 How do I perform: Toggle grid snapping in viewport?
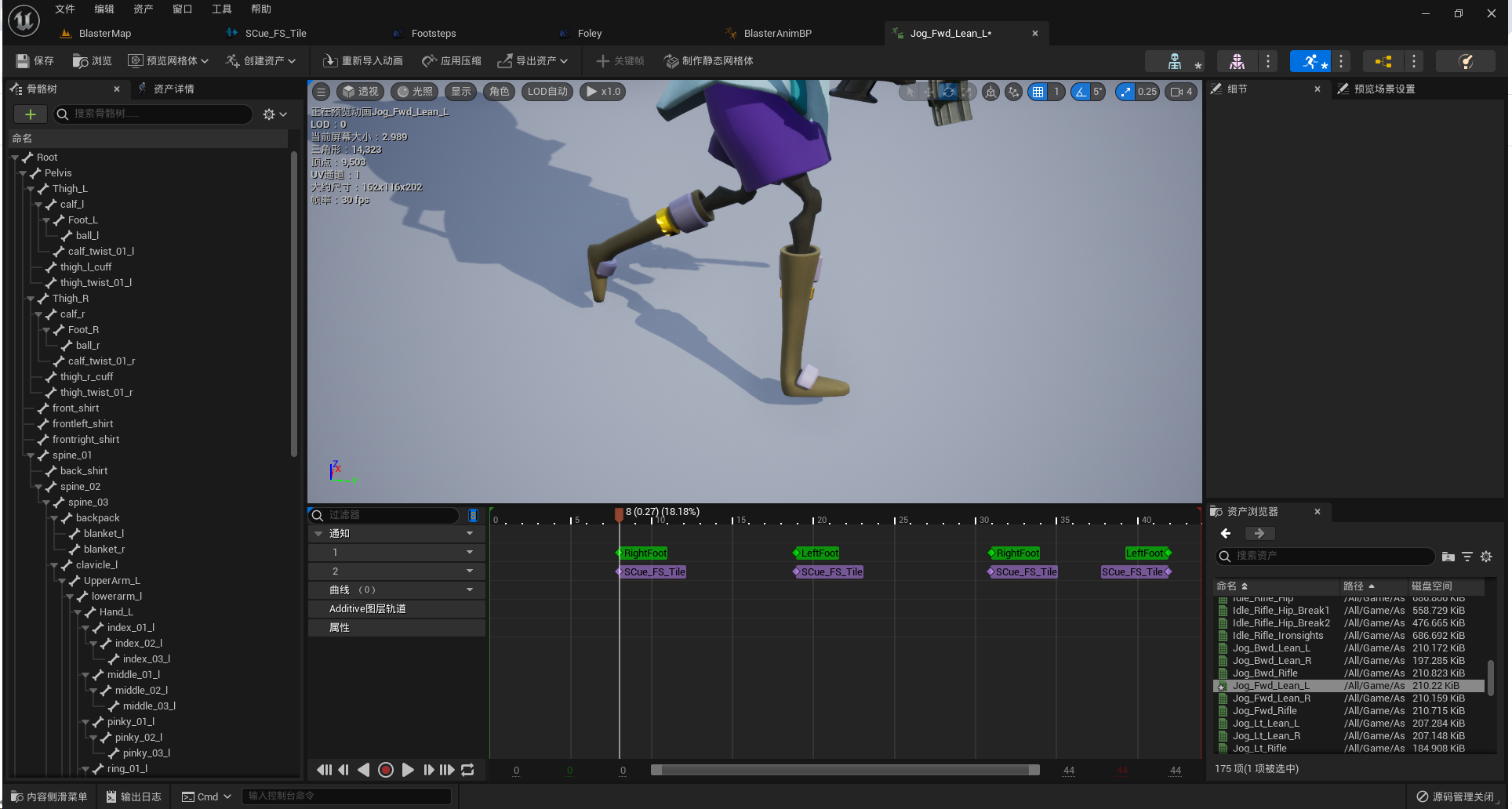point(1038,92)
